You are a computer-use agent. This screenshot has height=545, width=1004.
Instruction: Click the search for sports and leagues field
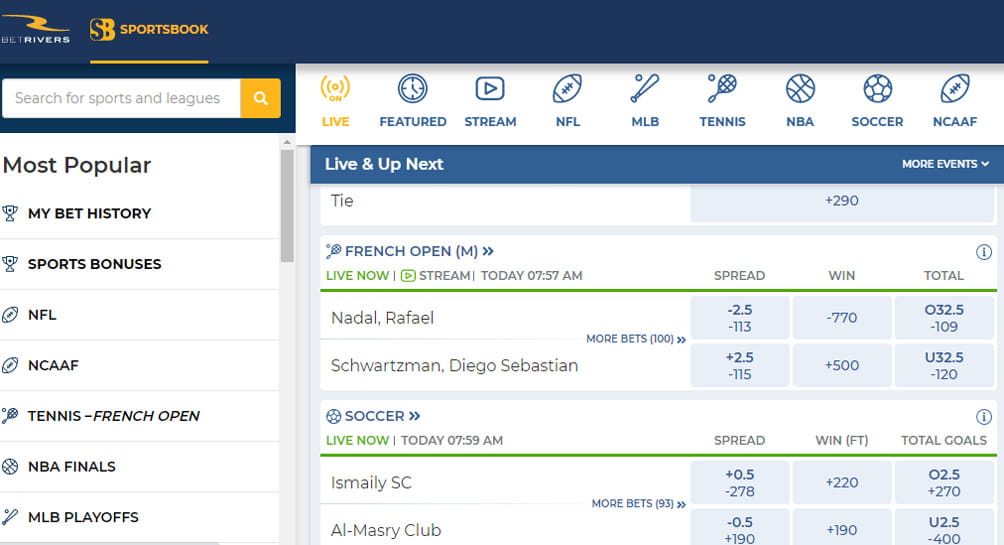[122, 98]
